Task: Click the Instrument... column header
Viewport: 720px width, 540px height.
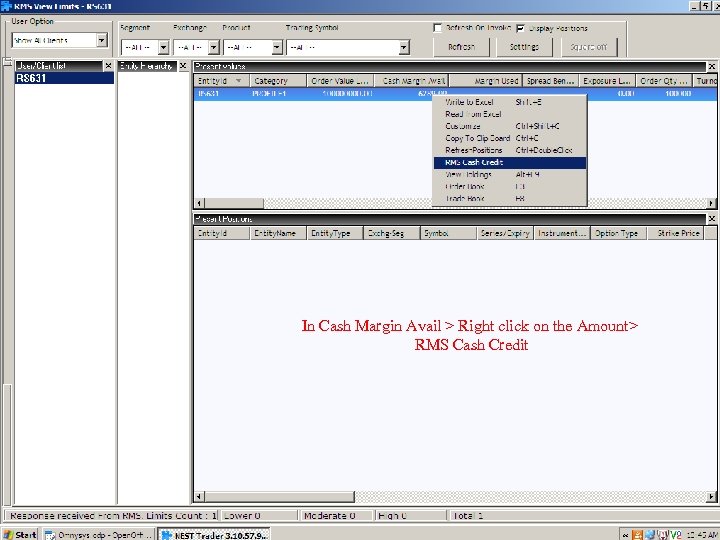Action: point(562,233)
